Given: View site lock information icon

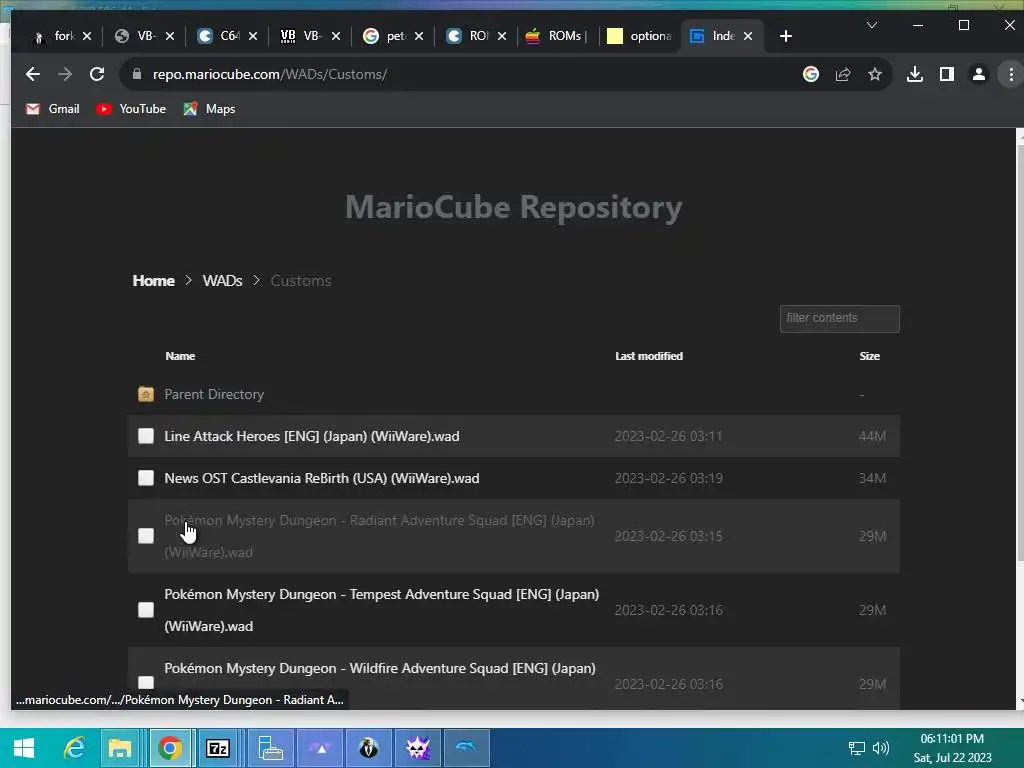Looking at the screenshot, I should pos(136,74).
